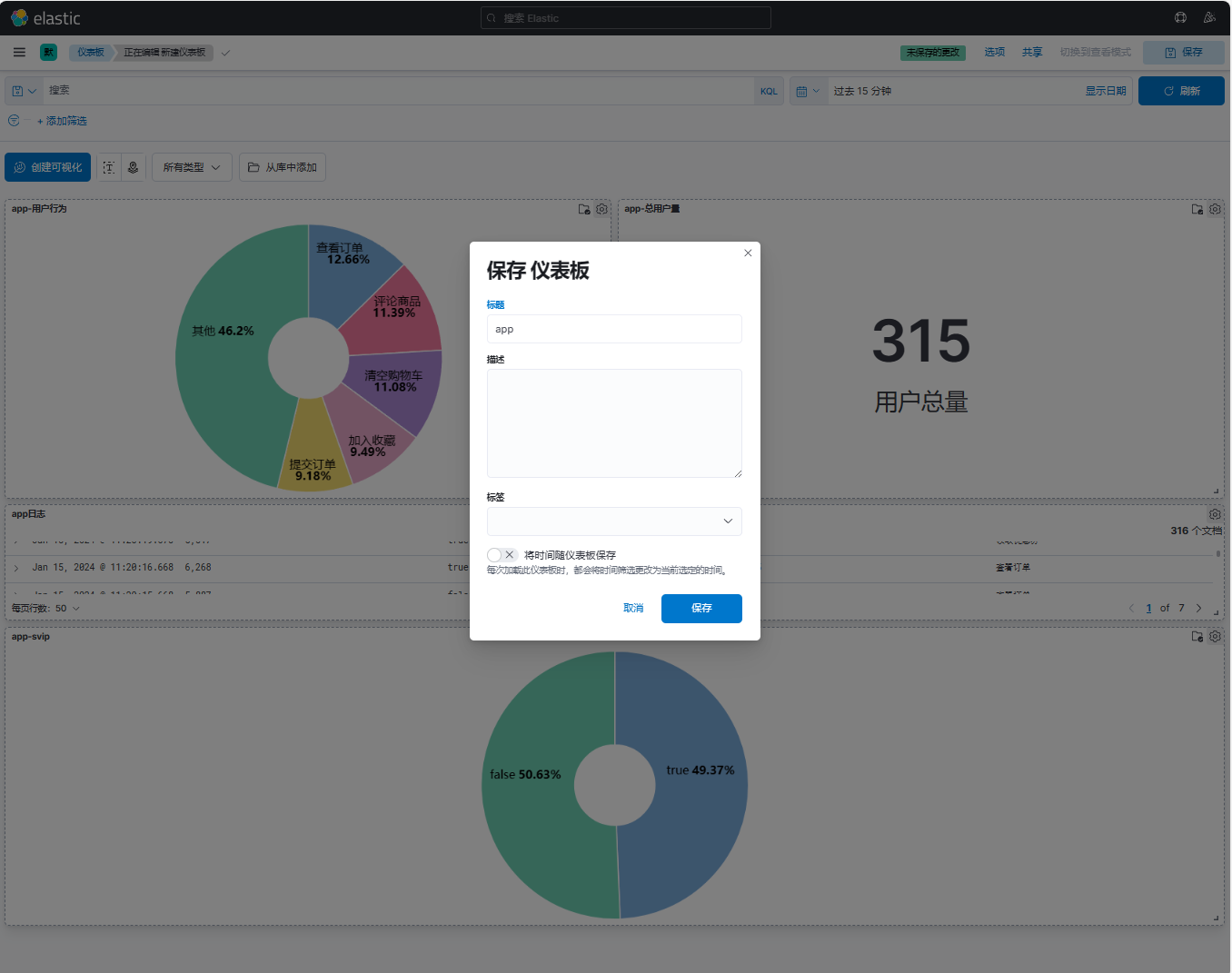Open the hamburger navigation menu
Screen dimensions: 1232x973
click(x=19, y=53)
